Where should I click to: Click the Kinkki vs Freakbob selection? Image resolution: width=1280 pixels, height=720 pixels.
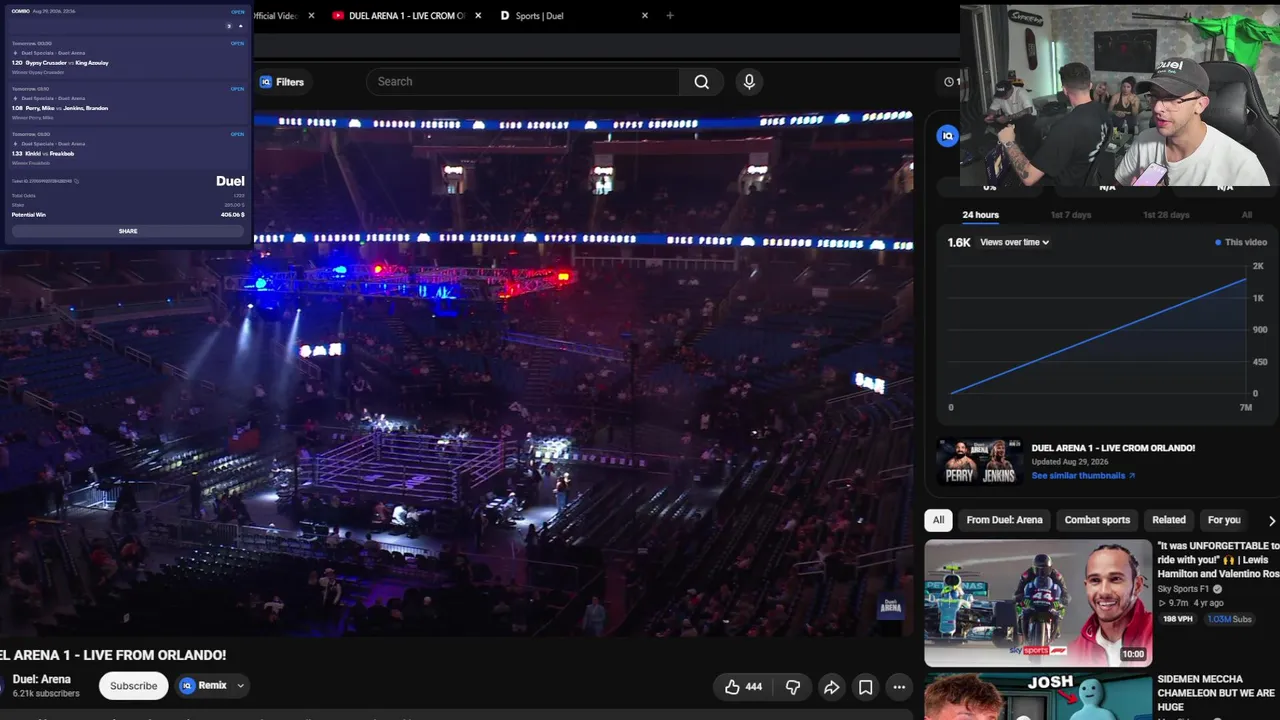click(x=42, y=153)
